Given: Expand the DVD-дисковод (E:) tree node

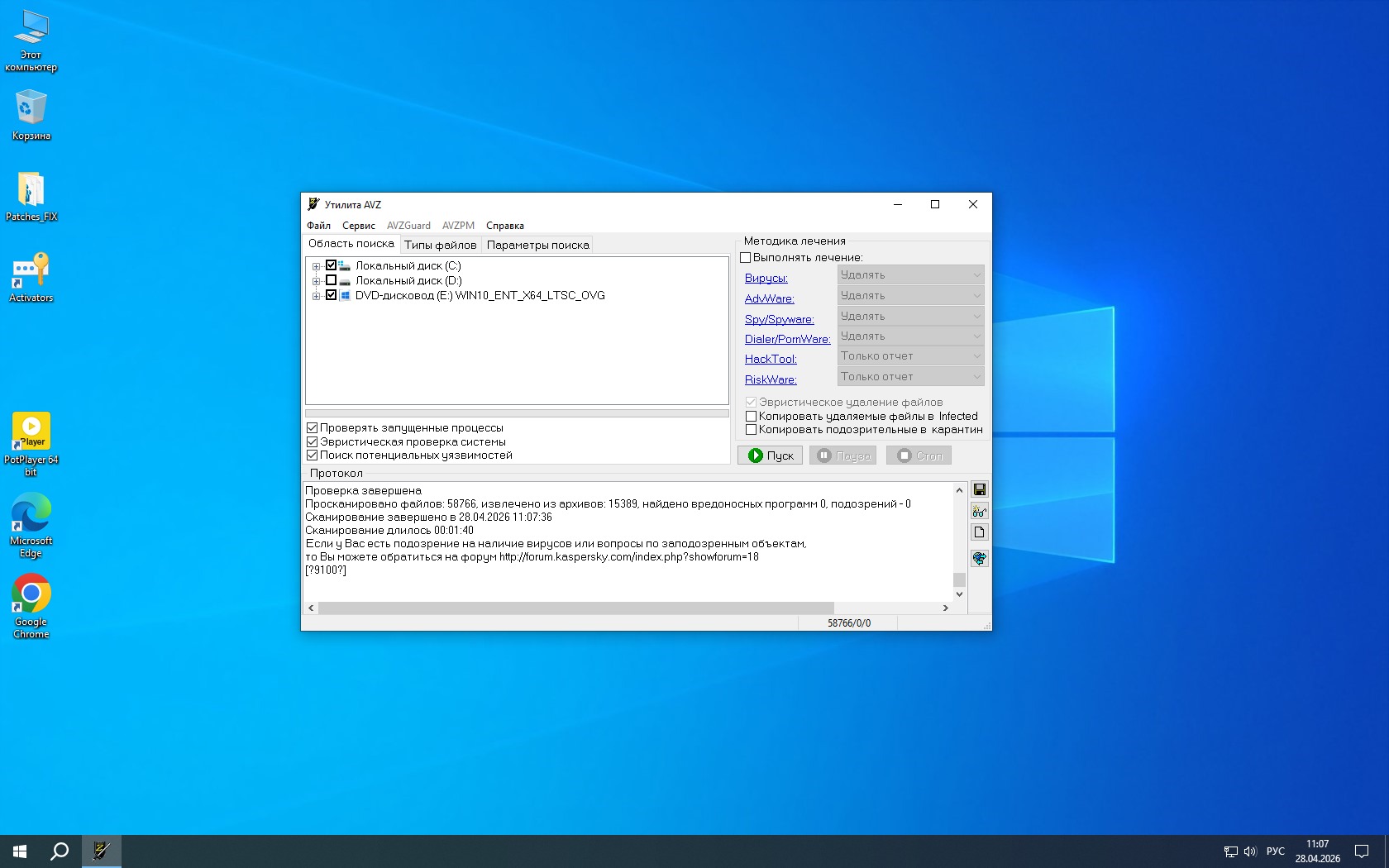Looking at the screenshot, I should pos(316,296).
